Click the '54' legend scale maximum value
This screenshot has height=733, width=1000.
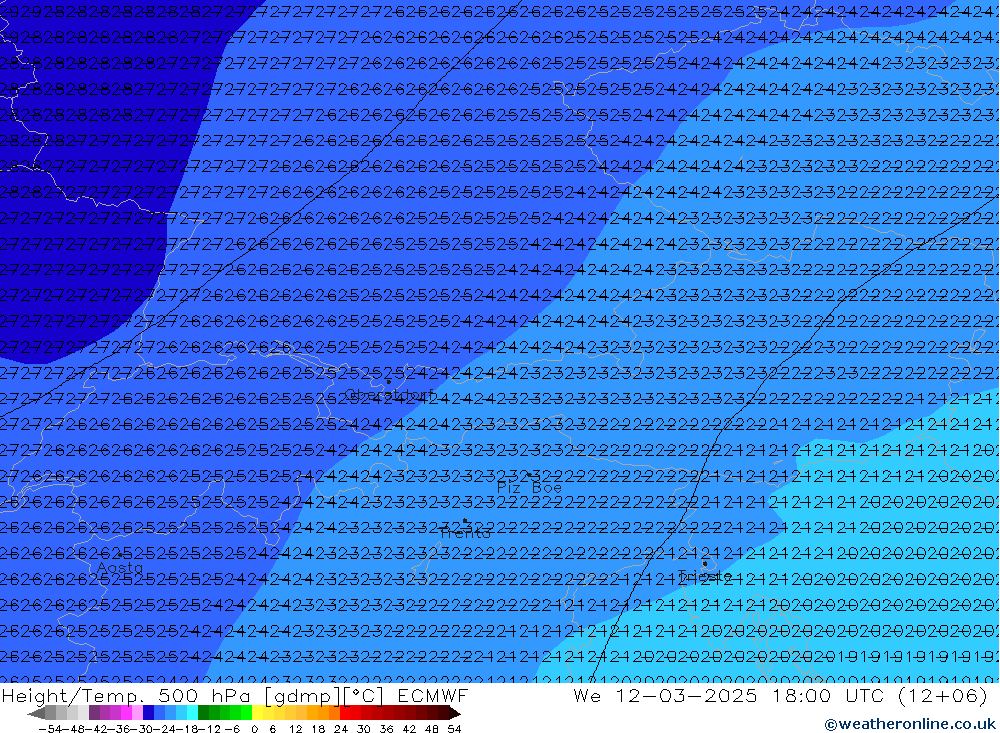coord(454,729)
